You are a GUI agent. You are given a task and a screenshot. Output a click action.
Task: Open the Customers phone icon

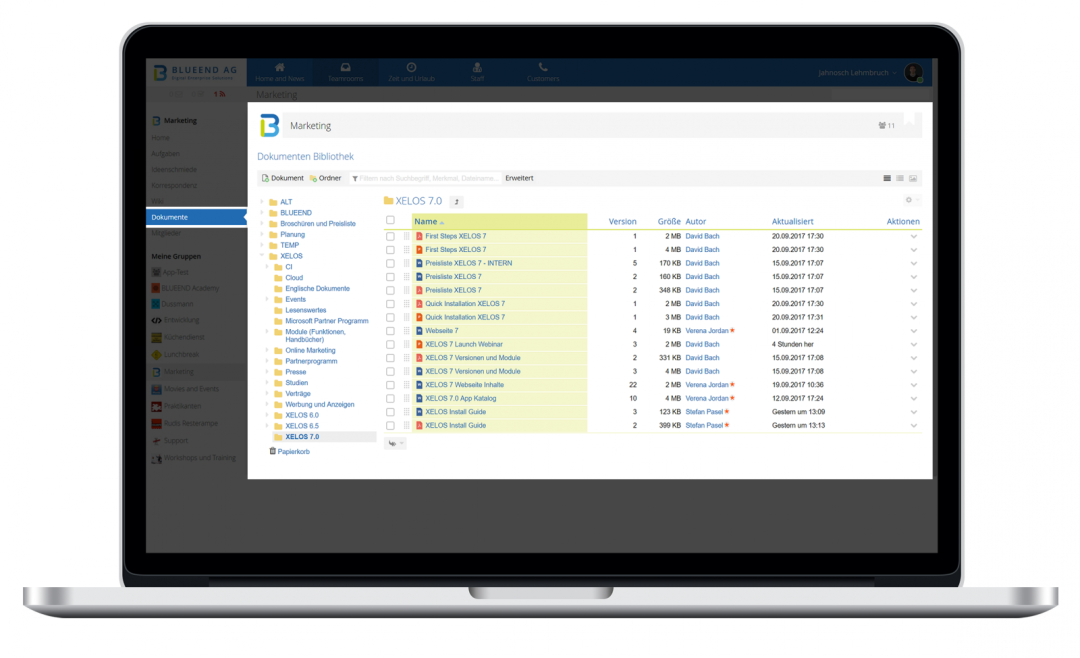coord(543,67)
